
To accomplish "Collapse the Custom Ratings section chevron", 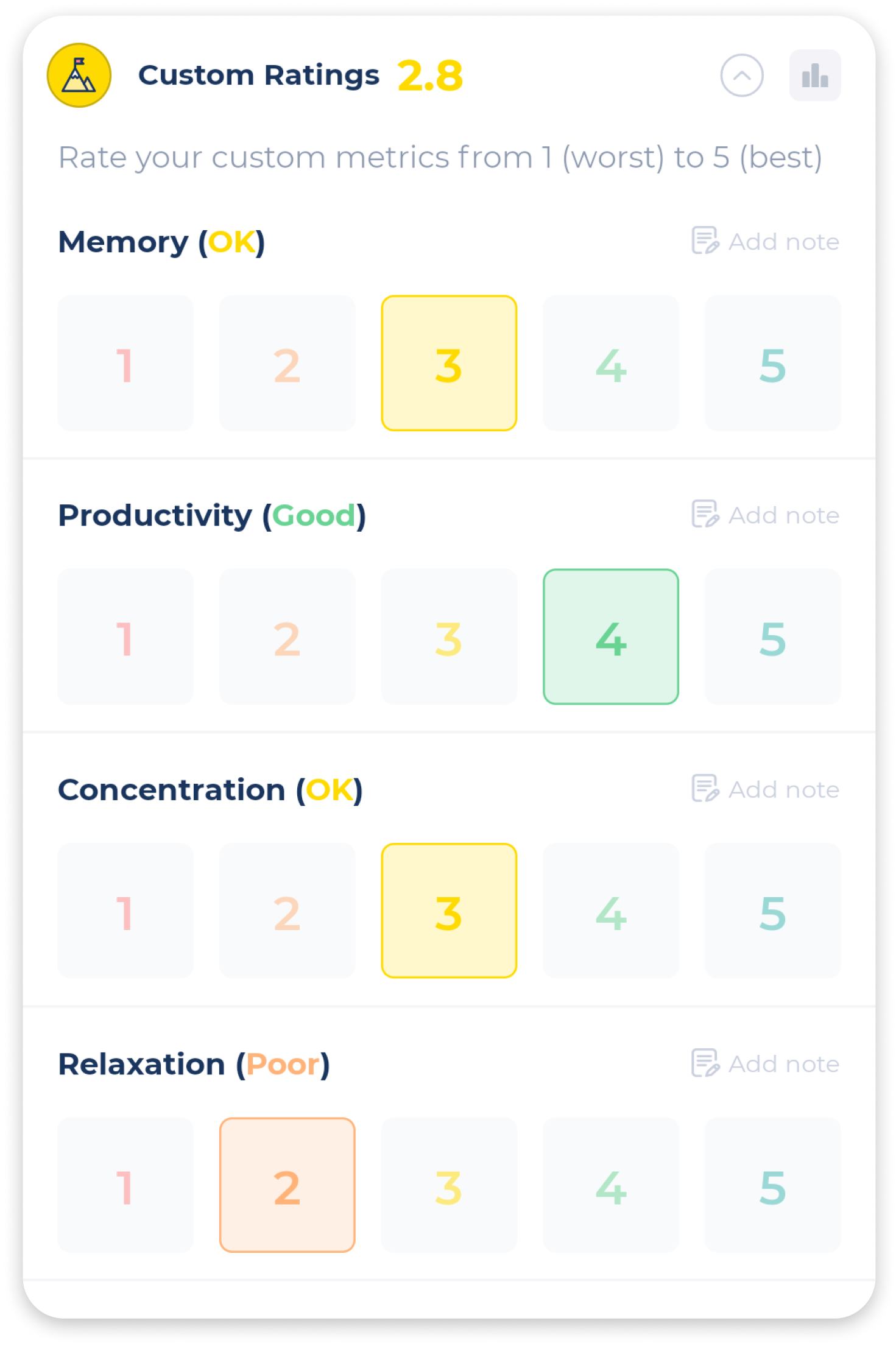I will 741,76.
